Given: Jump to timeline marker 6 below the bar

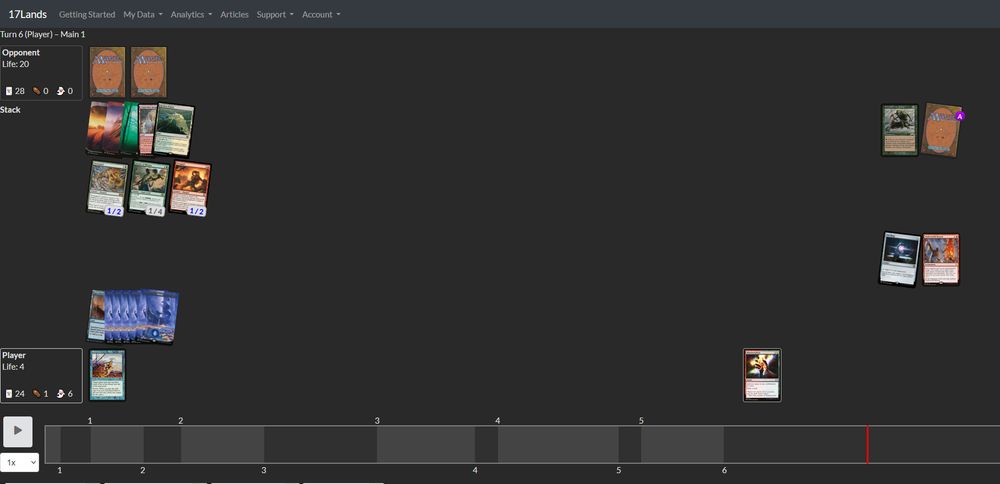Looking at the screenshot, I should 724,471.
